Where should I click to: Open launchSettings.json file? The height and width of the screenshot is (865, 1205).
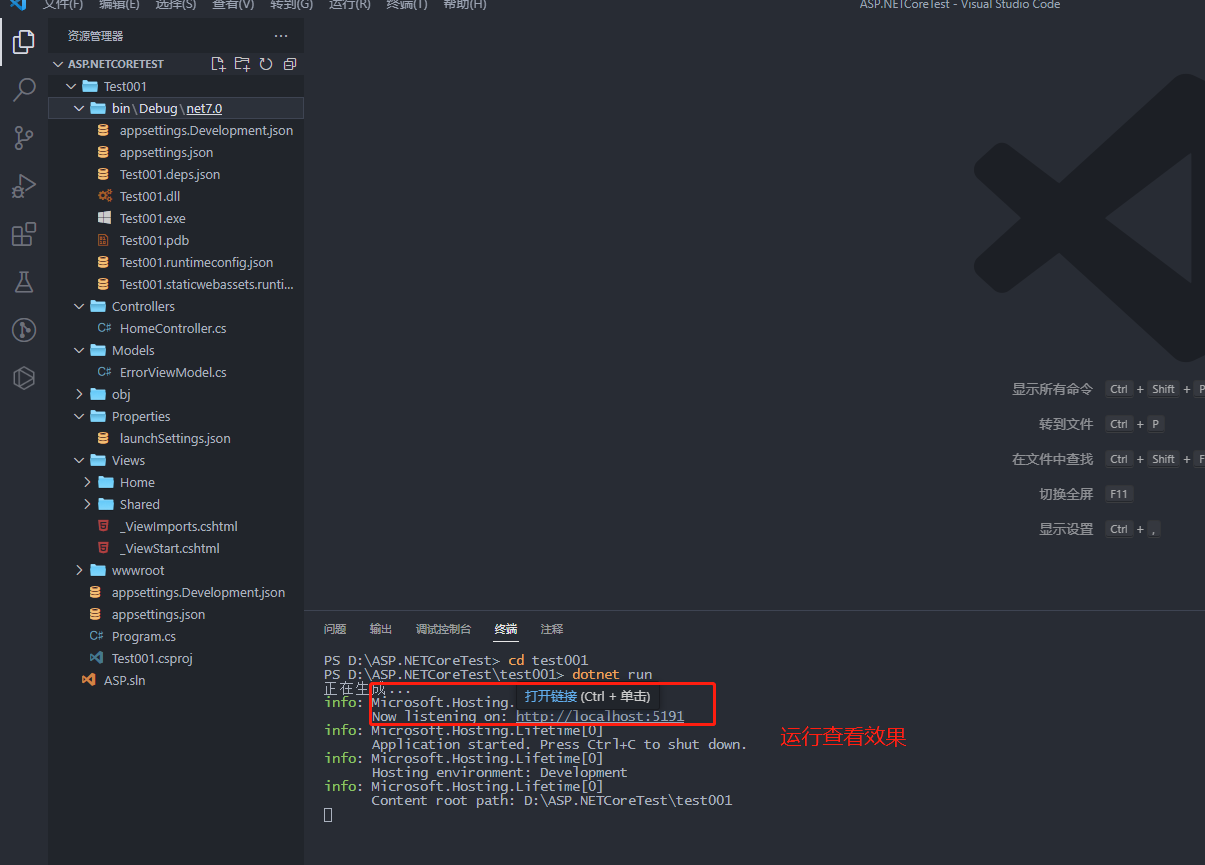(x=175, y=438)
